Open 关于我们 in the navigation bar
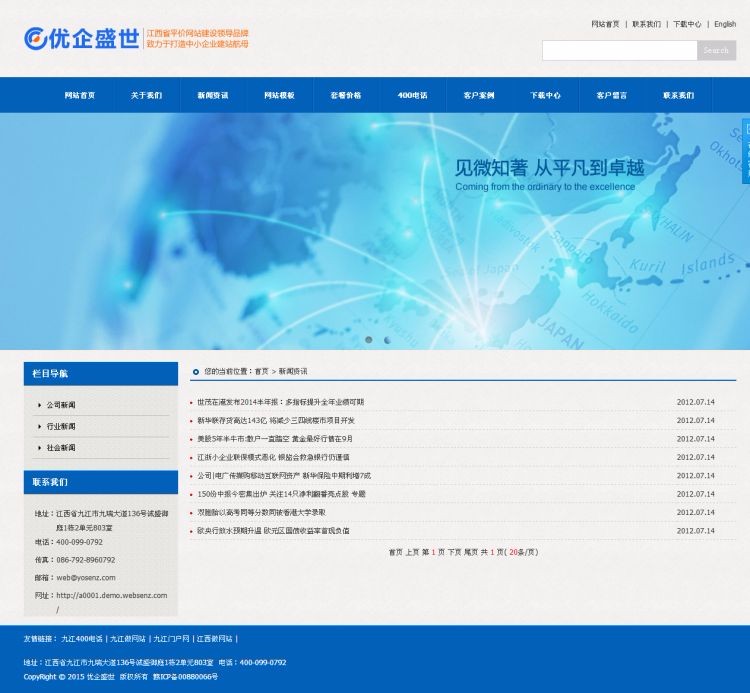Screen dimensions: 750x693 [x=146, y=95]
